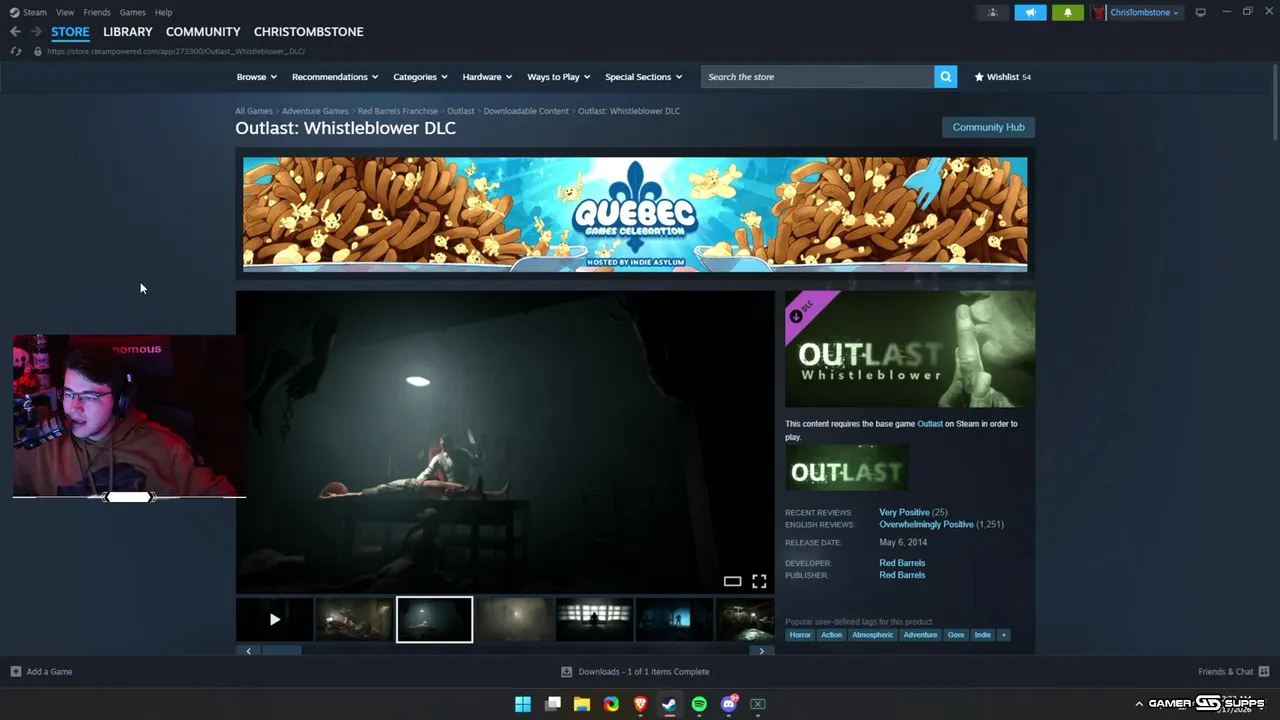Go forward with the Steam navigation arrow
Viewport: 1280px width, 720px height.
(x=36, y=32)
